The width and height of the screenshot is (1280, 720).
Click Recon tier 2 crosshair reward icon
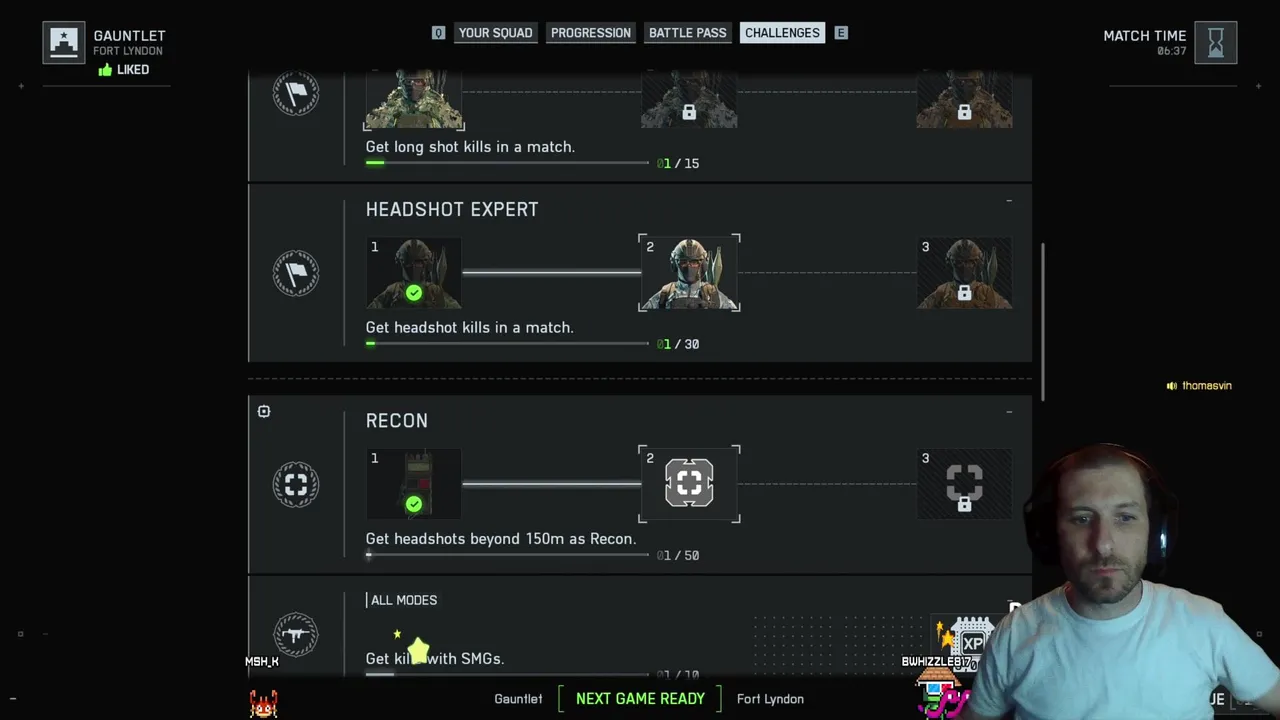point(689,484)
